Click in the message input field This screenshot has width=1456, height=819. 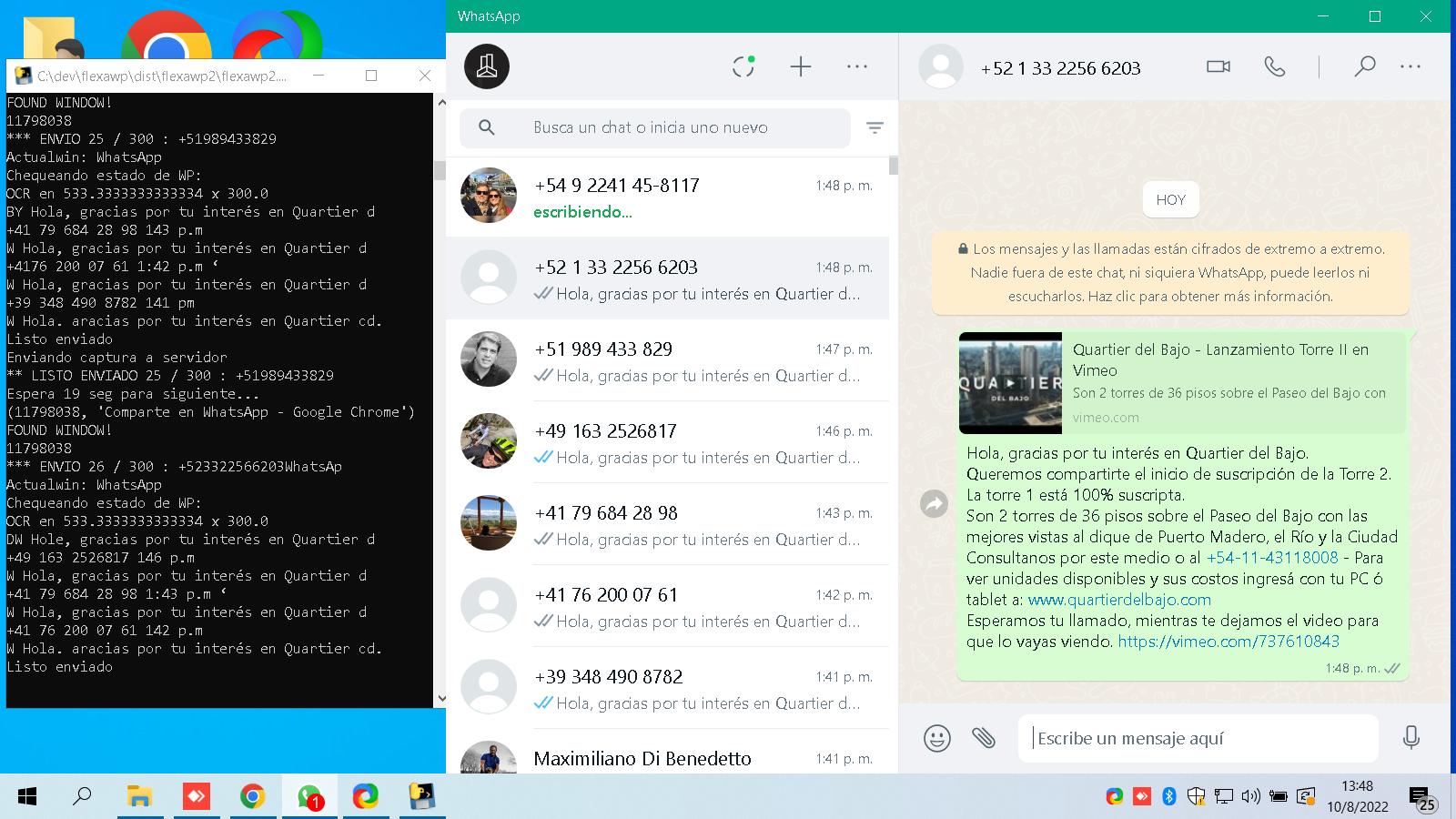pyautogui.click(x=1198, y=738)
